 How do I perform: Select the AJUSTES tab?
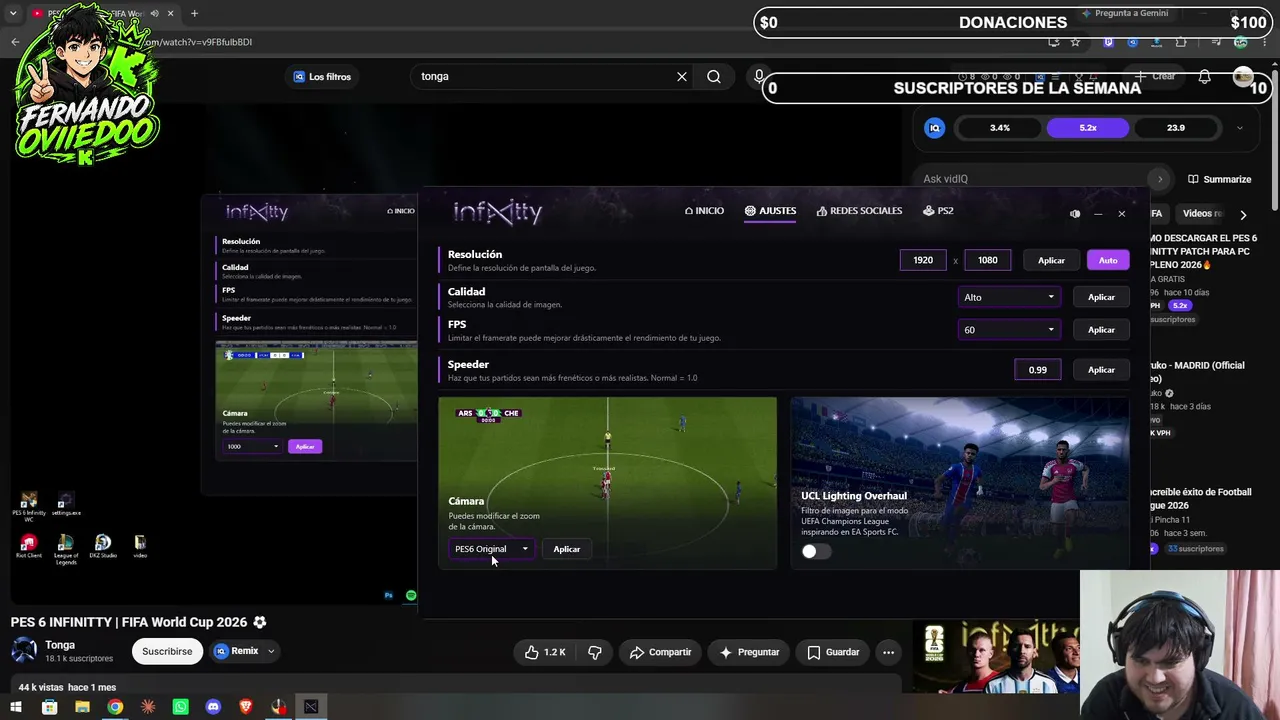click(x=770, y=211)
